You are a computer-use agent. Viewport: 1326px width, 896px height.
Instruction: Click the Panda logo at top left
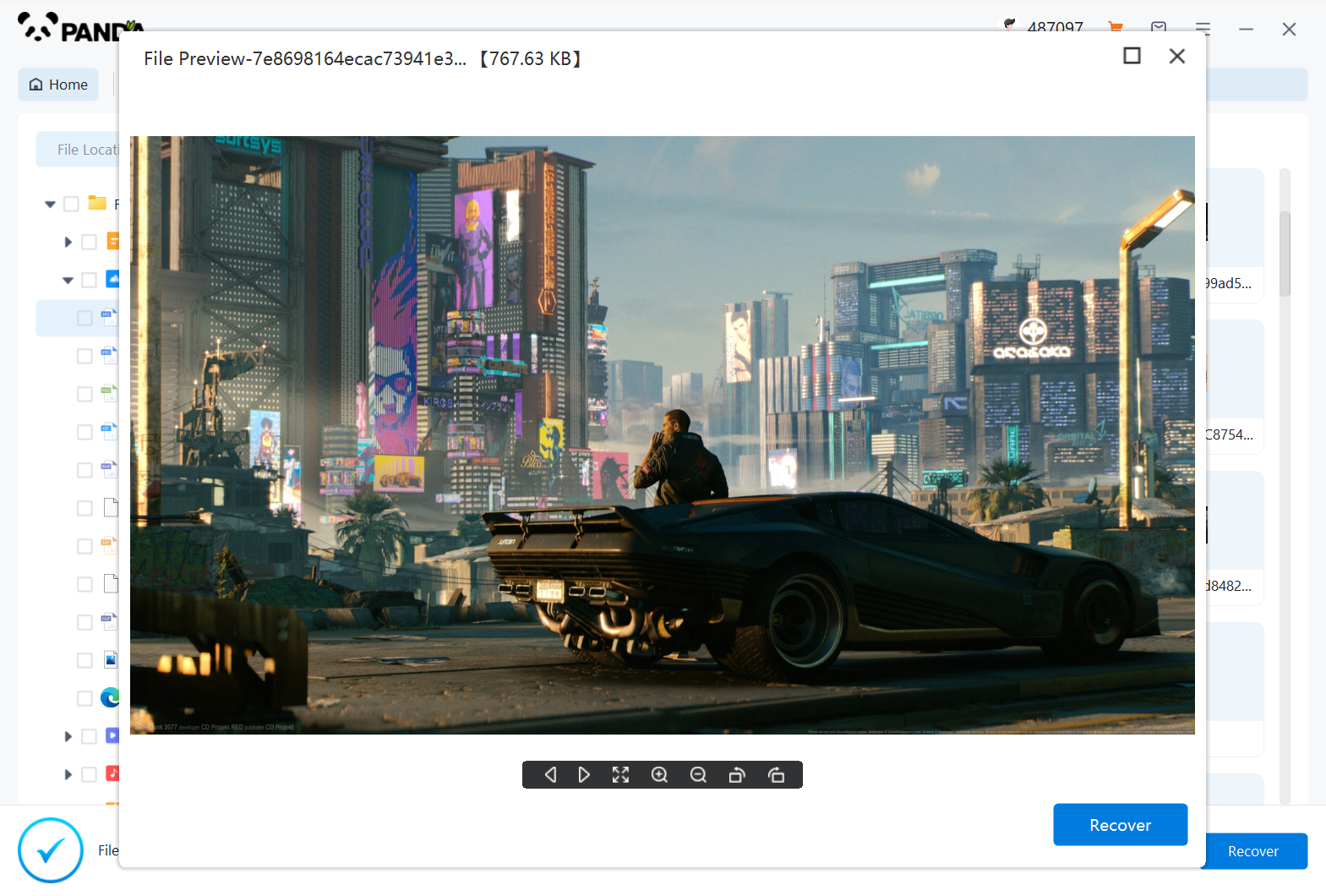click(x=80, y=28)
